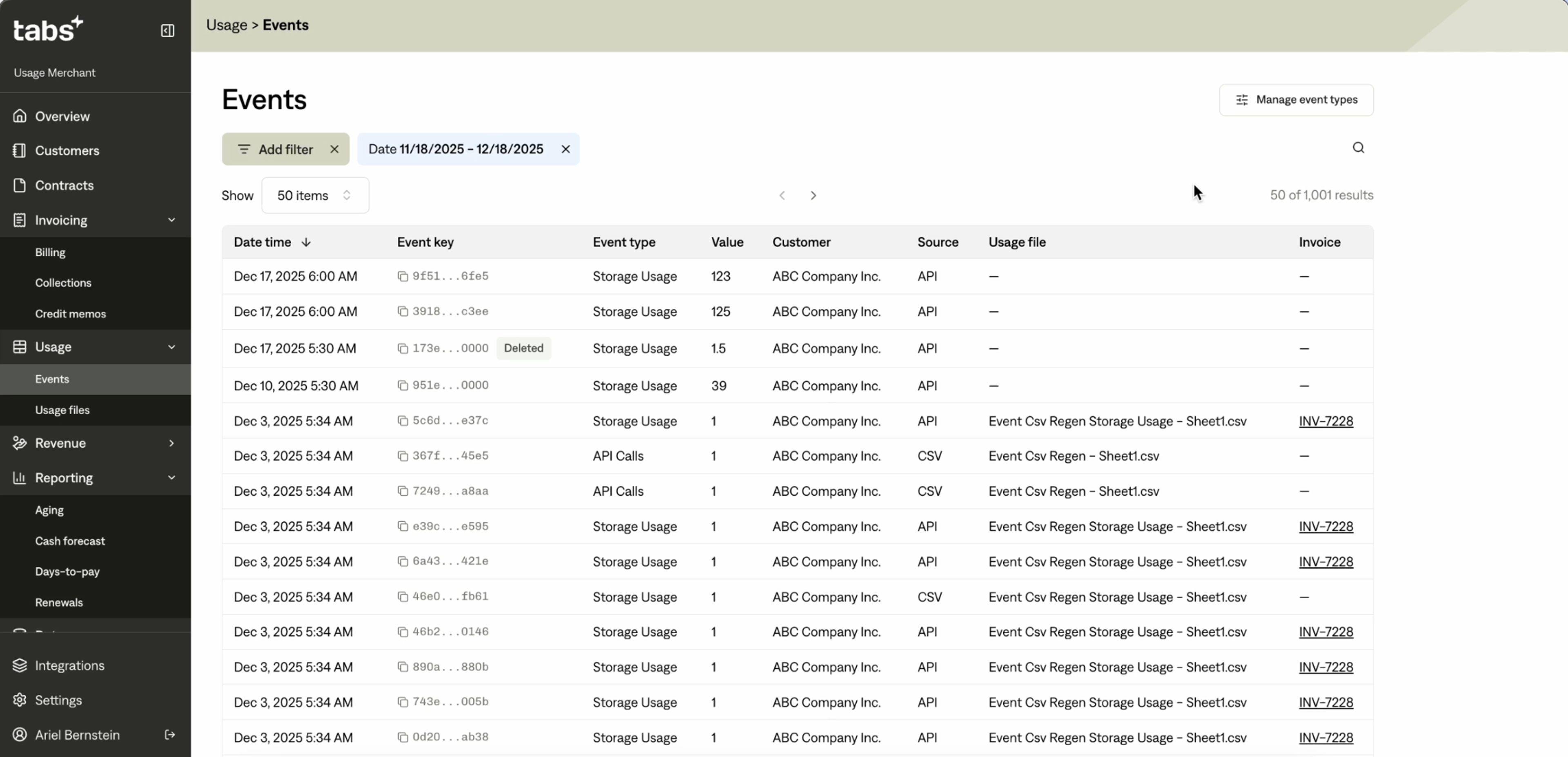The width and height of the screenshot is (1568, 757).
Task: Copy event key 46e0...fb61
Action: [402, 597]
